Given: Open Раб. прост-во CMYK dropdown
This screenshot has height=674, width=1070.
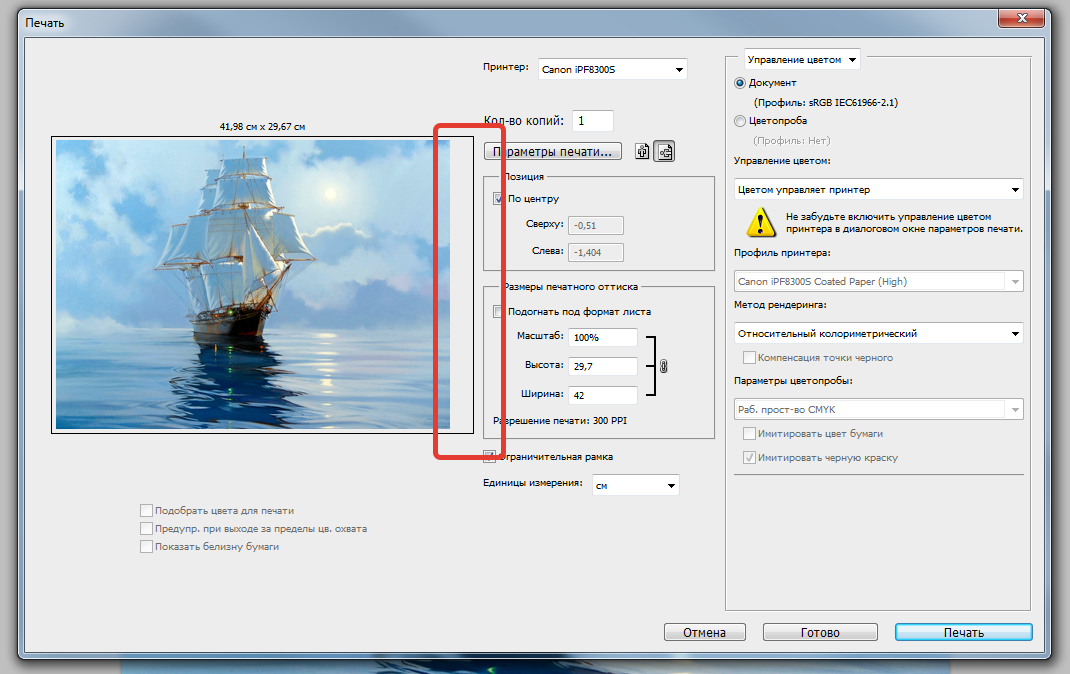Looking at the screenshot, I should 879,409.
